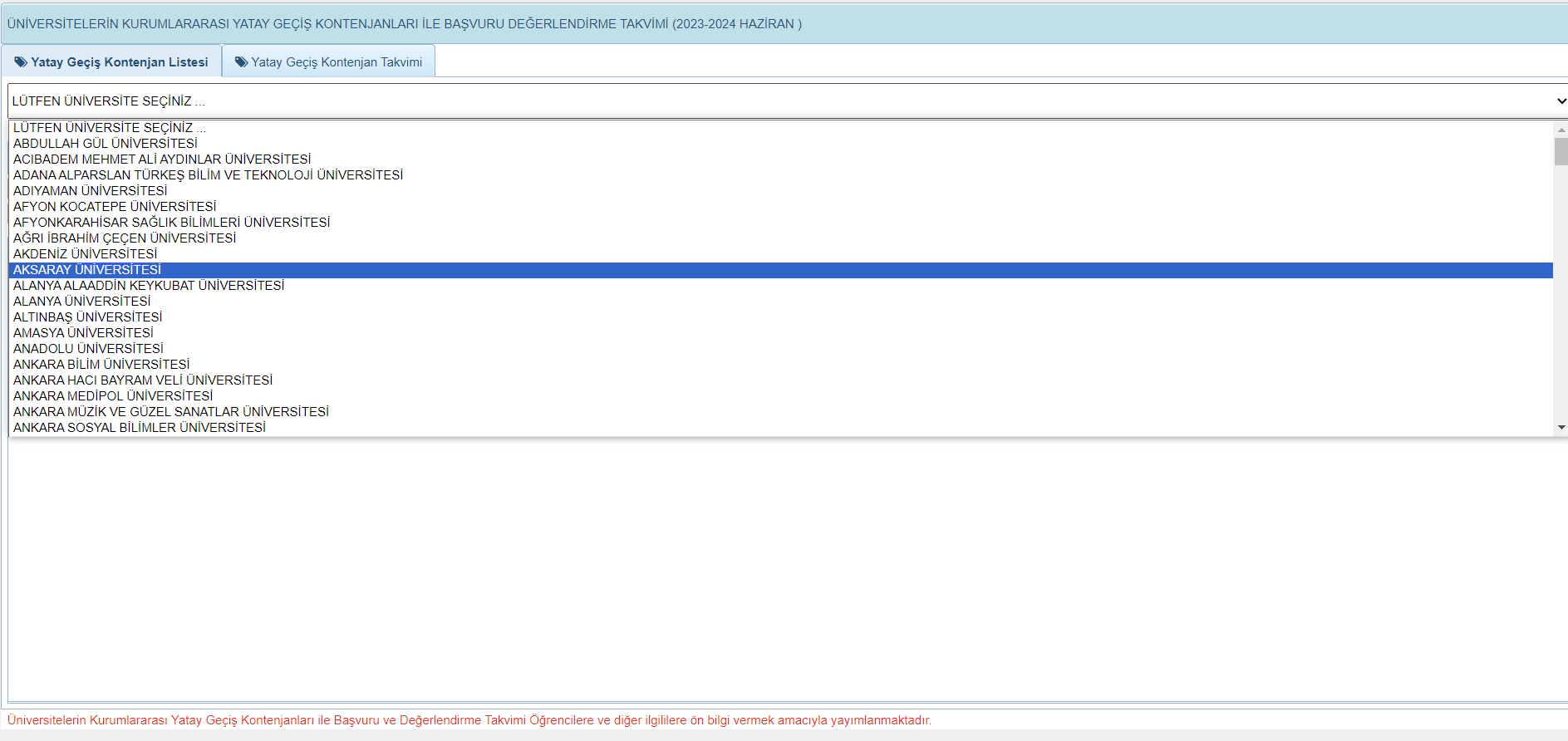Choose ANKARA SOSYAL BİLİMLER ÜNİVERSİTESİ

[780, 428]
